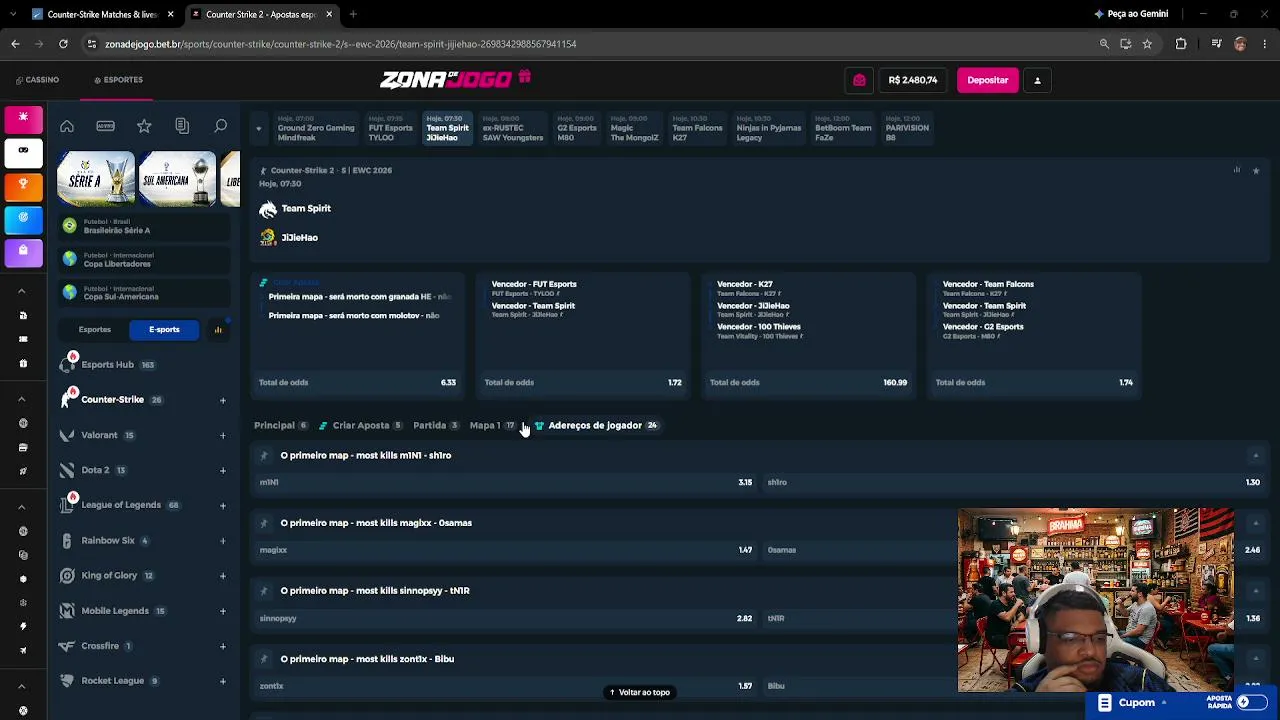Screen dimensions: 1280x720
Task: Click the Chrome address bar URL
Action: (x=340, y=44)
